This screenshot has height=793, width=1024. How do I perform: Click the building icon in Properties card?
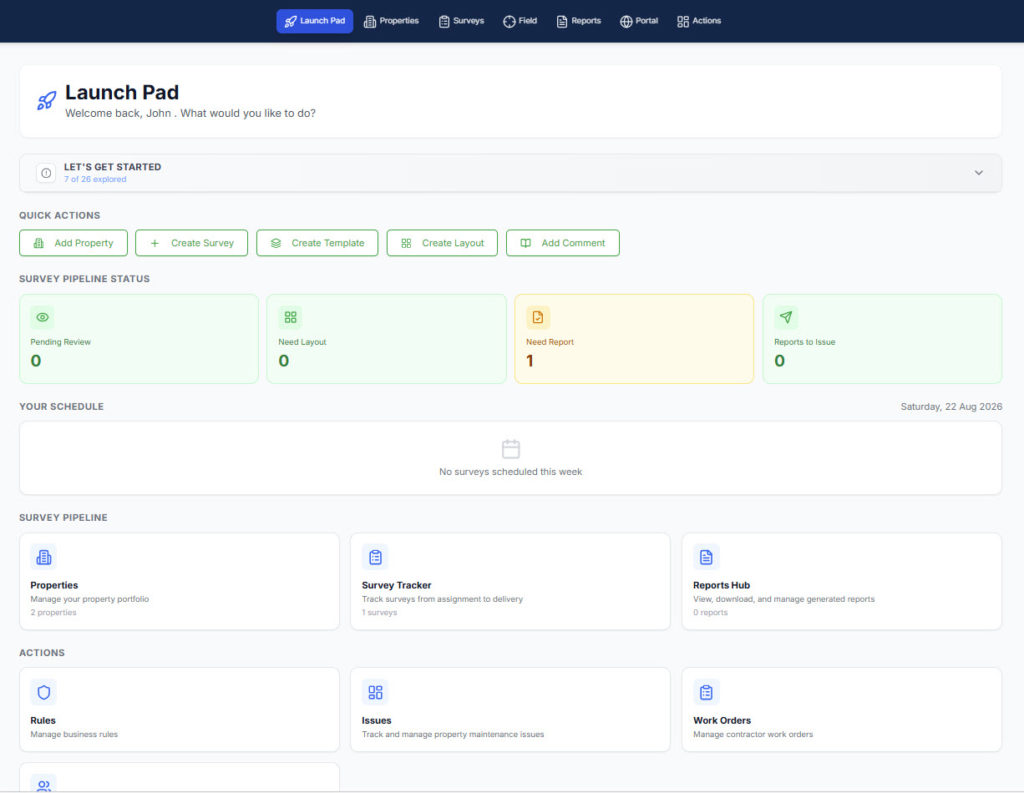tap(44, 557)
